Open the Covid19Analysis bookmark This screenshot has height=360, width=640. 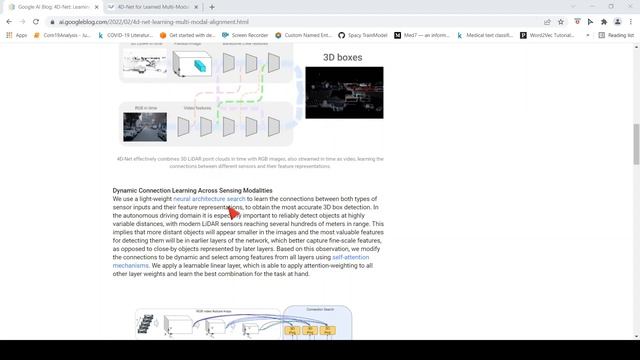tap(62, 36)
